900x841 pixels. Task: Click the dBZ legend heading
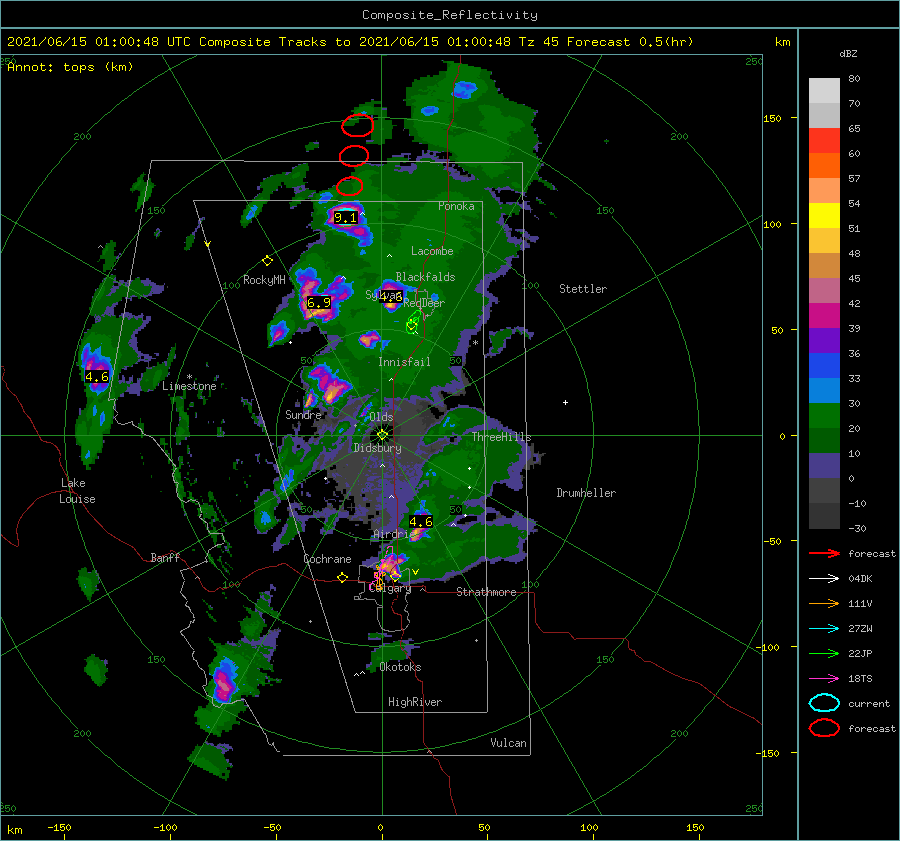pyautogui.click(x=848, y=53)
